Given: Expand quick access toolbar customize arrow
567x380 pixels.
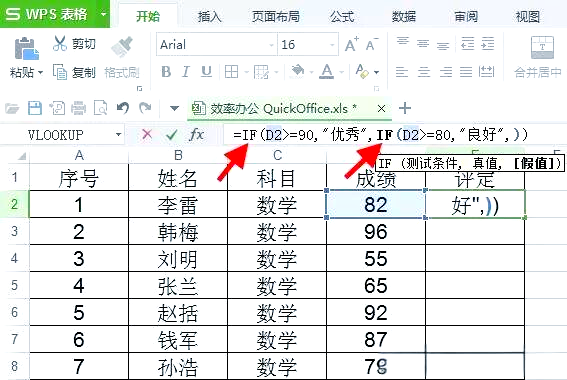Looking at the screenshot, I should [x=174, y=108].
